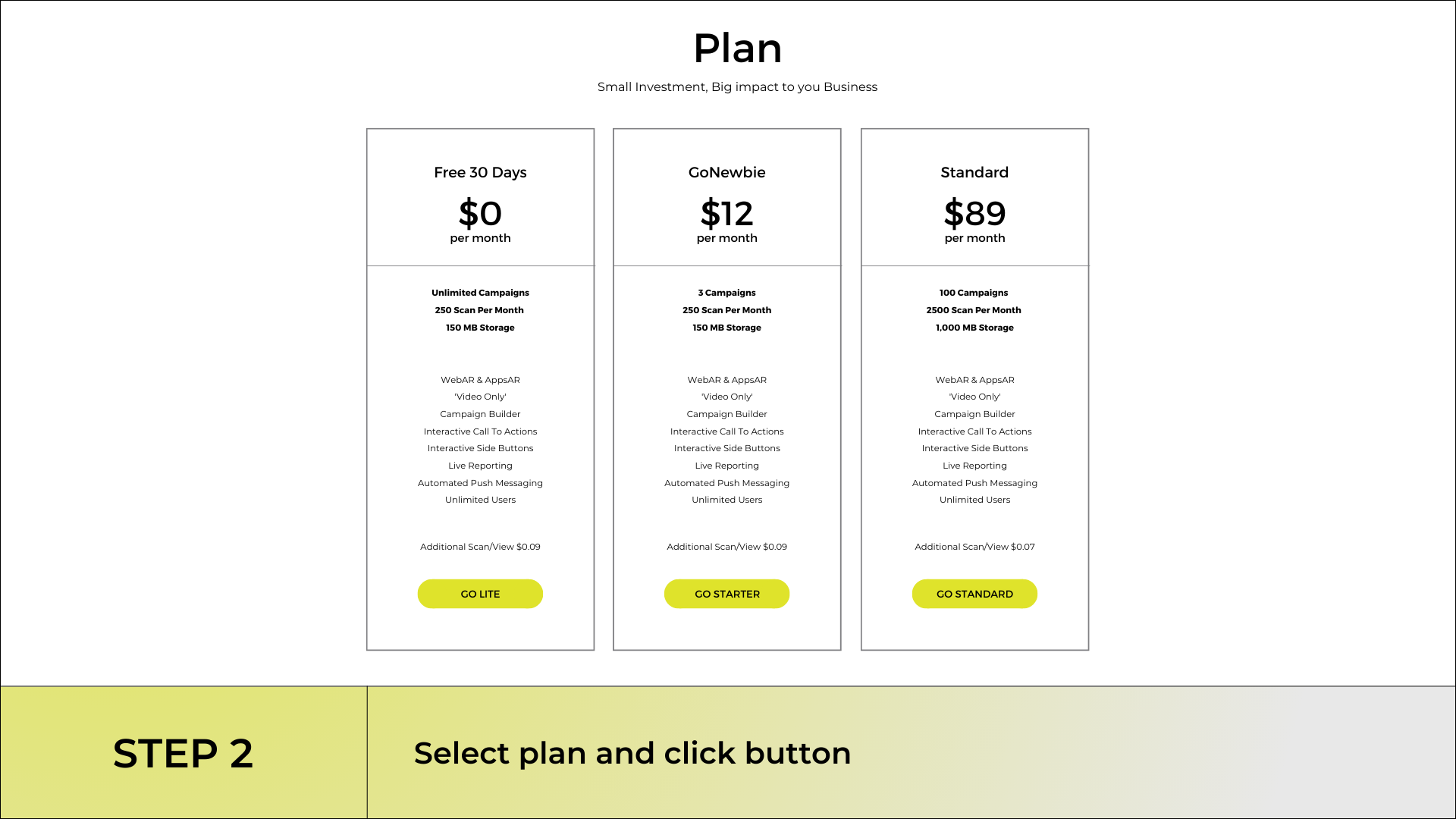Click the Plan page title

[737, 49]
